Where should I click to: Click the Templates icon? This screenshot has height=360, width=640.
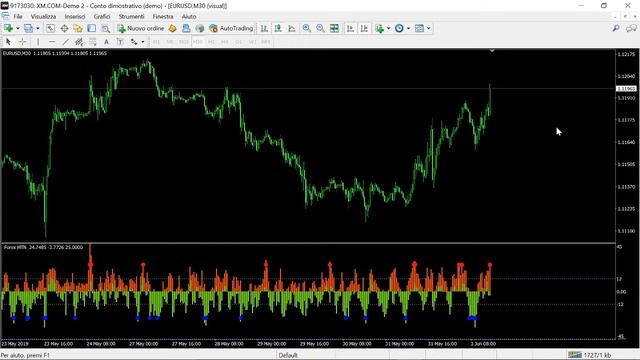point(419,28)
